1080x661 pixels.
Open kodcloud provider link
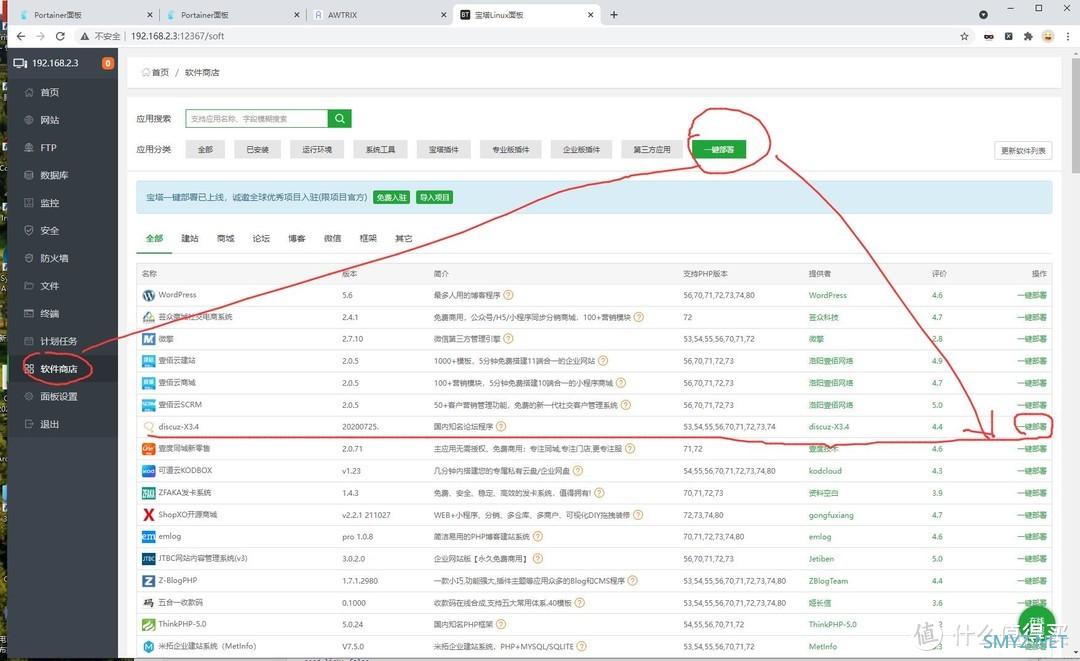click(x=825, y=471)
